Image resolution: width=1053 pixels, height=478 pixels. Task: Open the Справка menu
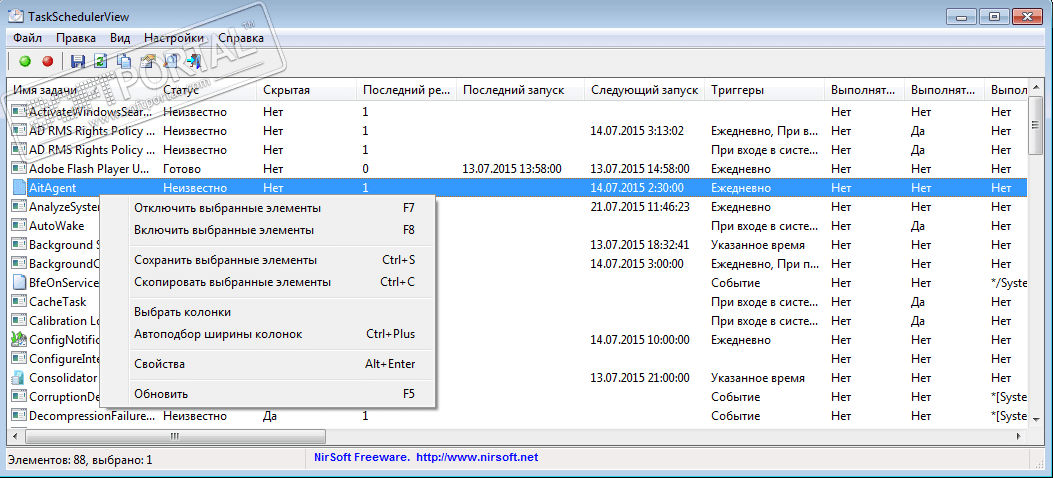pos(240,38)
